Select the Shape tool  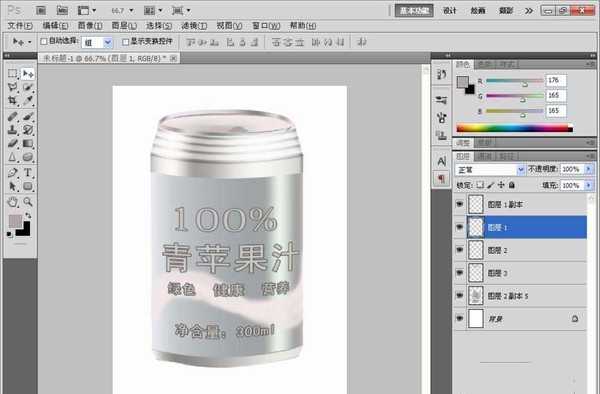point(28,186)
